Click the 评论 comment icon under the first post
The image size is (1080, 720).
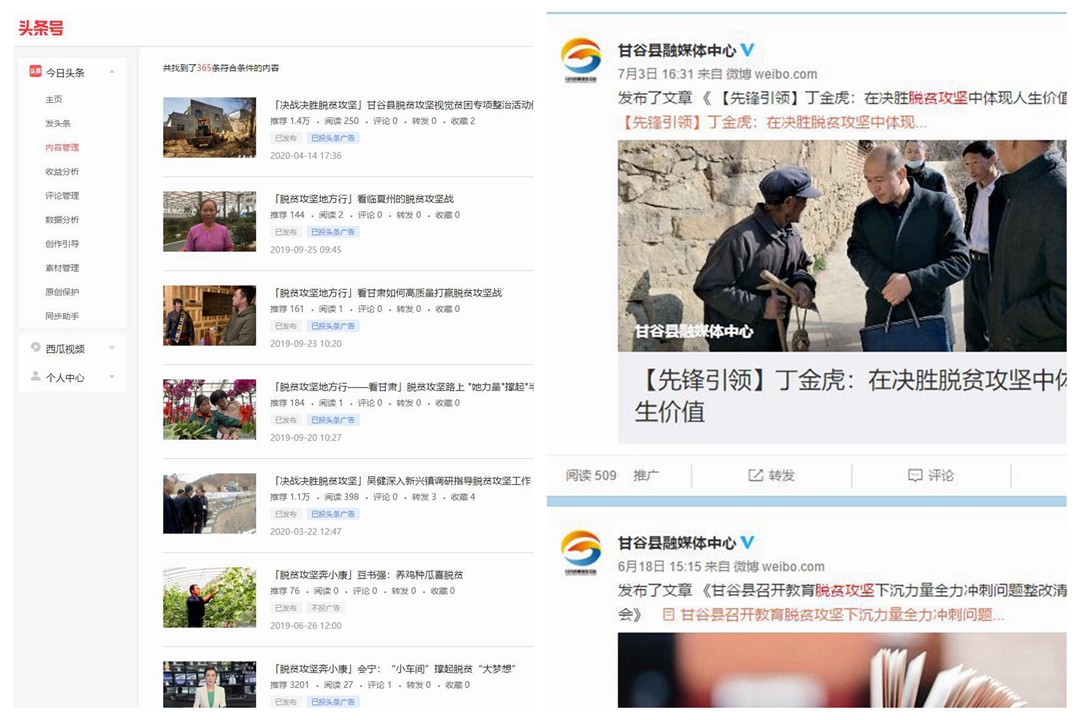pos(915,475)
